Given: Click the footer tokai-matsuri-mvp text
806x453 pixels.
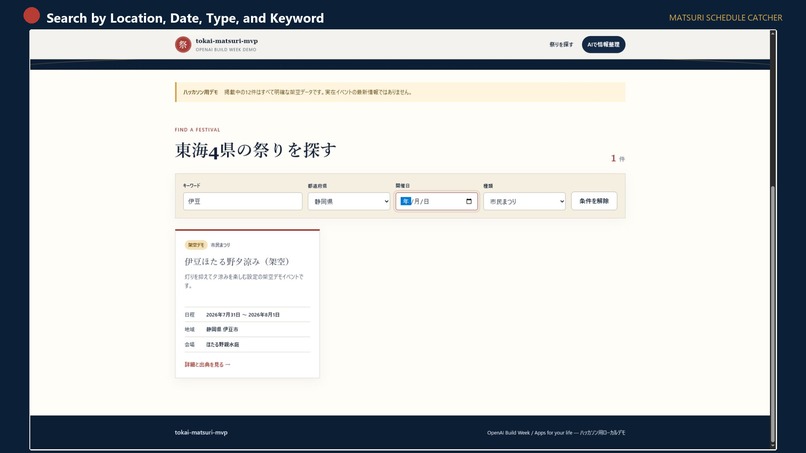Looking at the screenshot, I should (201, 432).
